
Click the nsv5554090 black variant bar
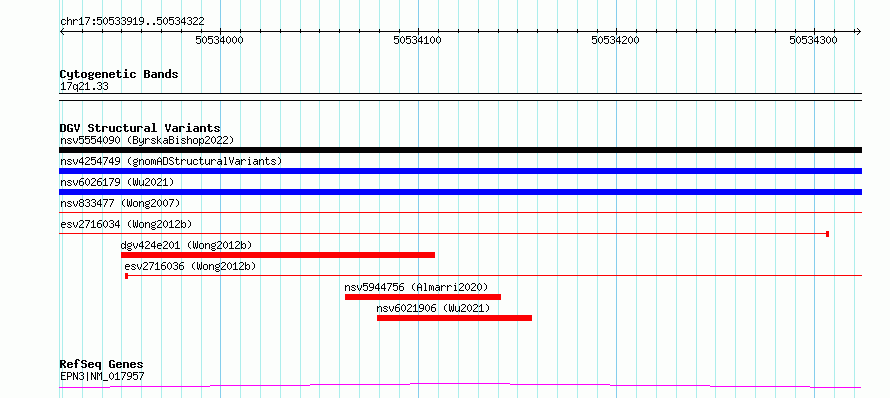[460, 150]
